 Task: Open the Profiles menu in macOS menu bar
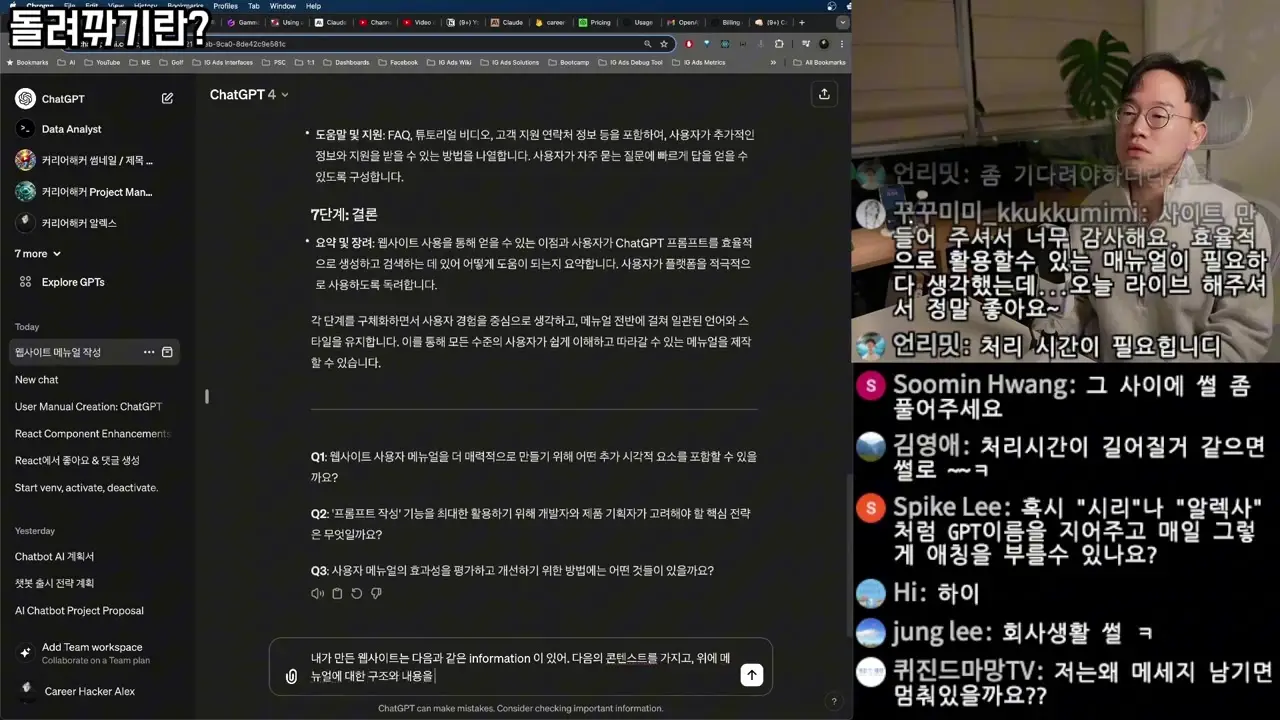226,6
